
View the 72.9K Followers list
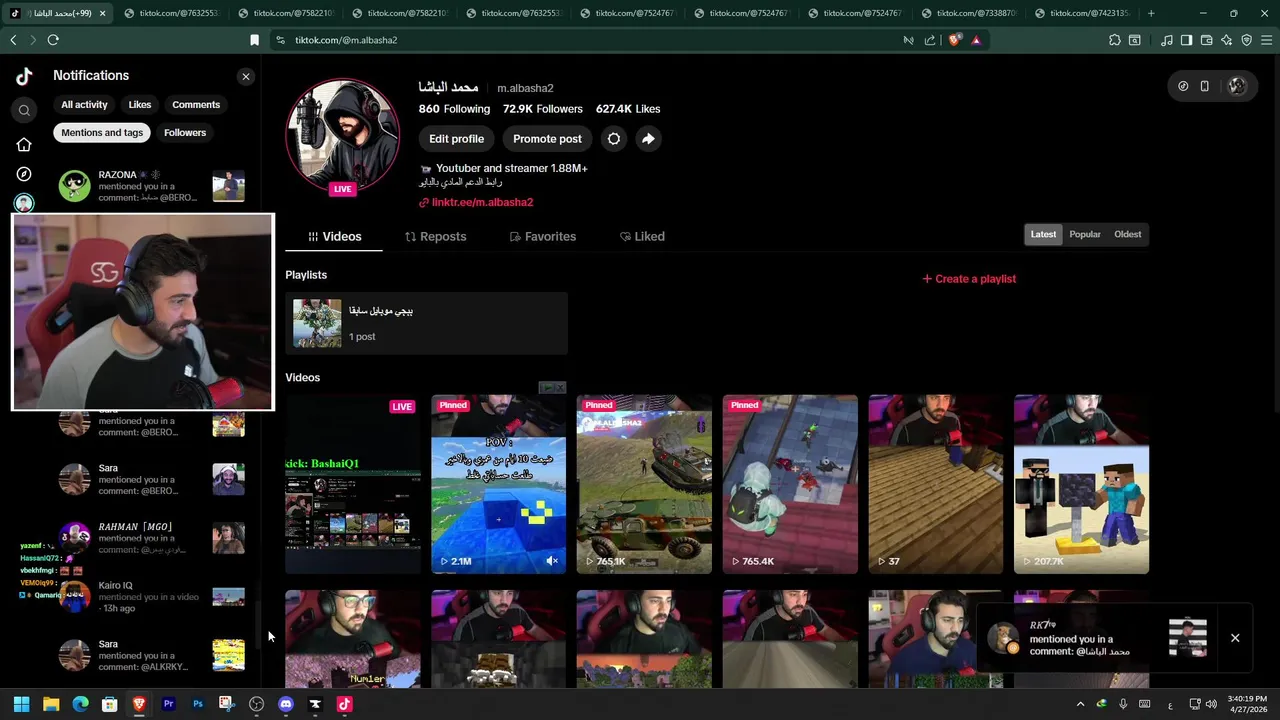tap(543, 109)
